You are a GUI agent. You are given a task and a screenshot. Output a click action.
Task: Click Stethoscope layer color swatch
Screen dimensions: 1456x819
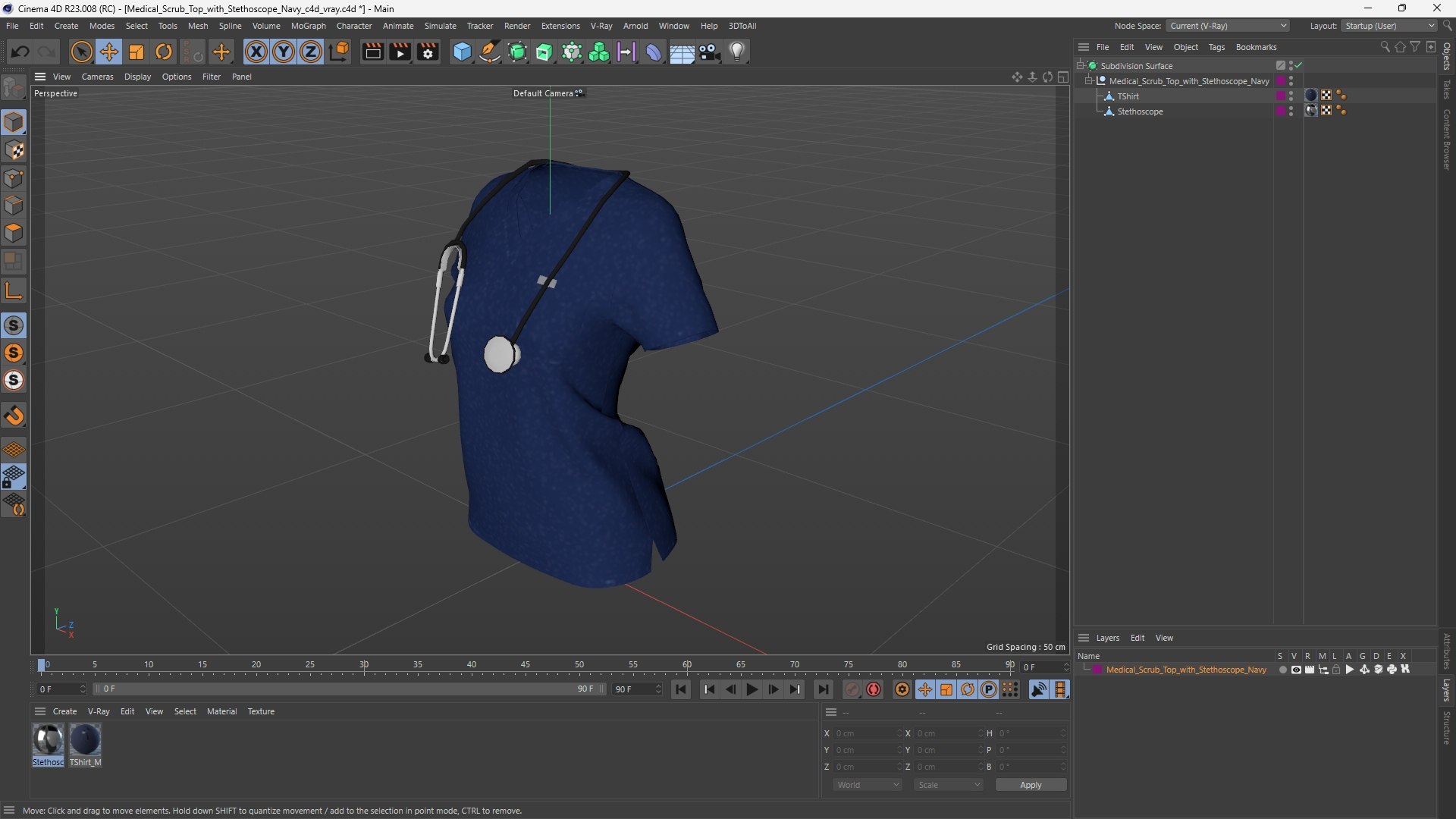(1281, 111)
